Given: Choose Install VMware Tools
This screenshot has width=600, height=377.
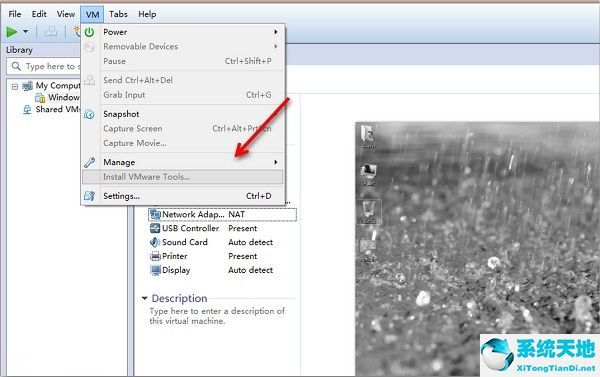Looking at the screenshot, I should 183,177.
